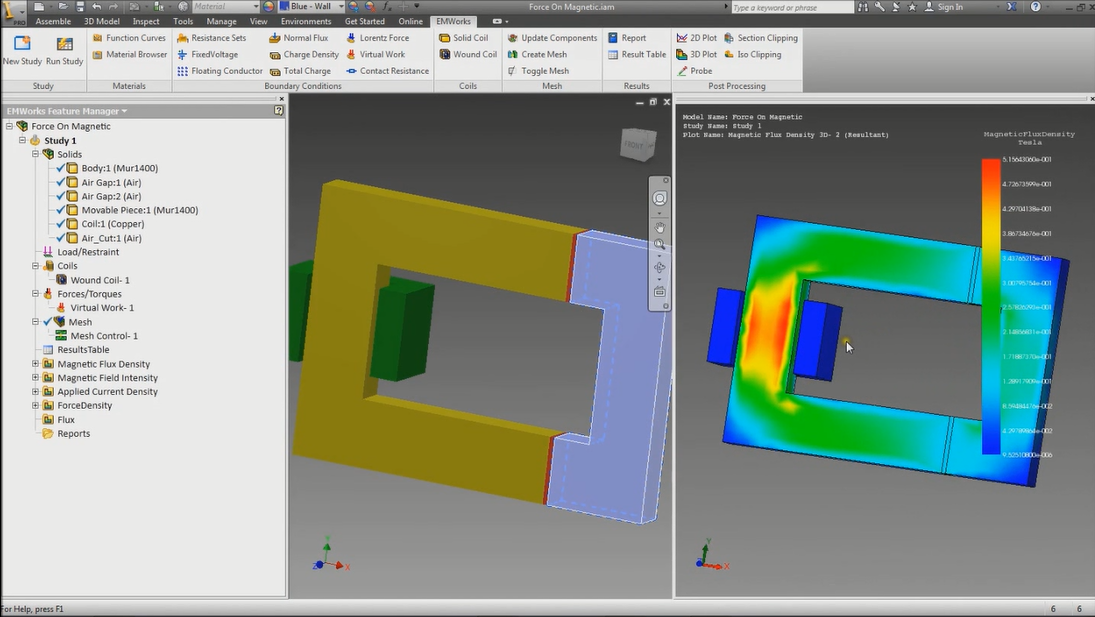The width and height of the screenshot is (1095, 617).
Task: Add Virtual Work force in ribbon
Action: 376,54
